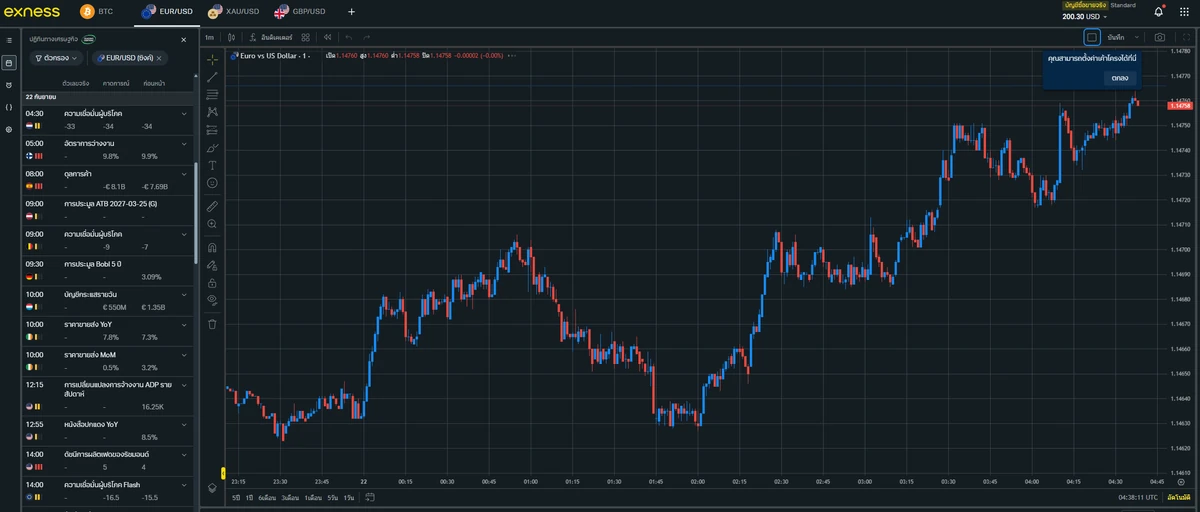Expand the 12:15 ADP calendar event
1200x512 pixels.
coord(184,385)
